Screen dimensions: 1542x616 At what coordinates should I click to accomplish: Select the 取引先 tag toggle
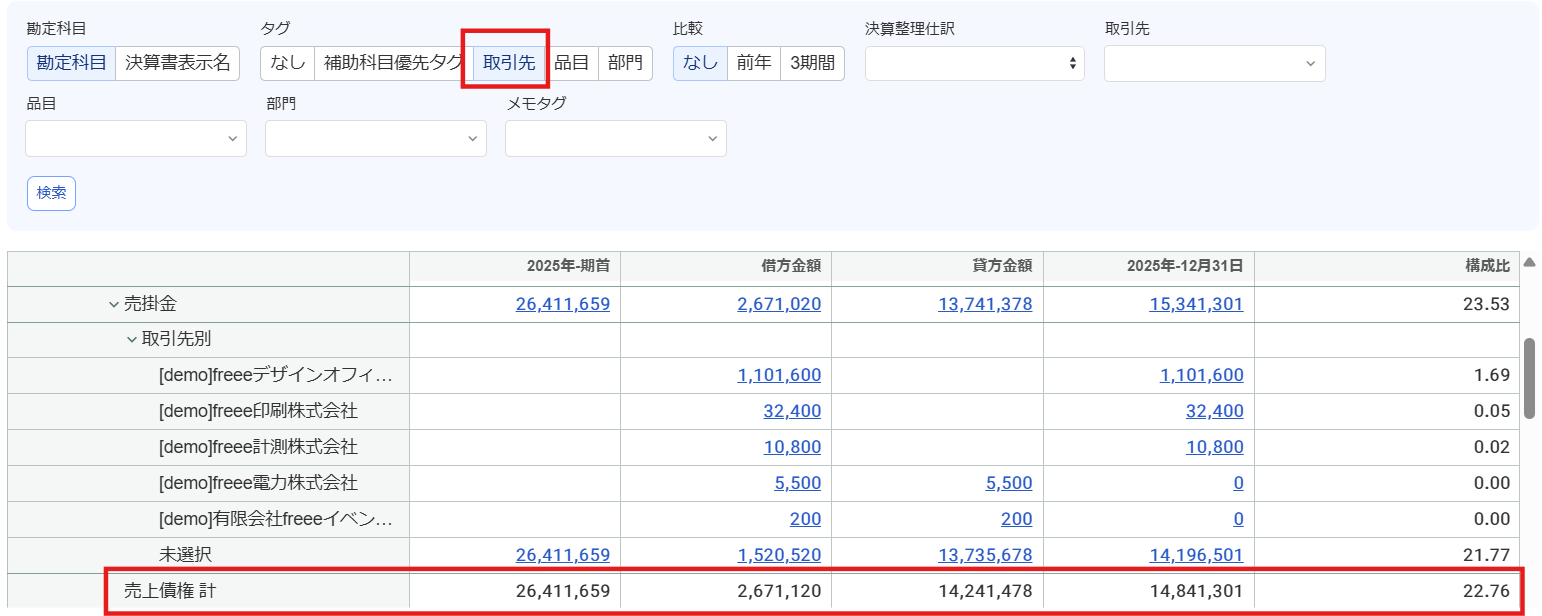(509, 63)
